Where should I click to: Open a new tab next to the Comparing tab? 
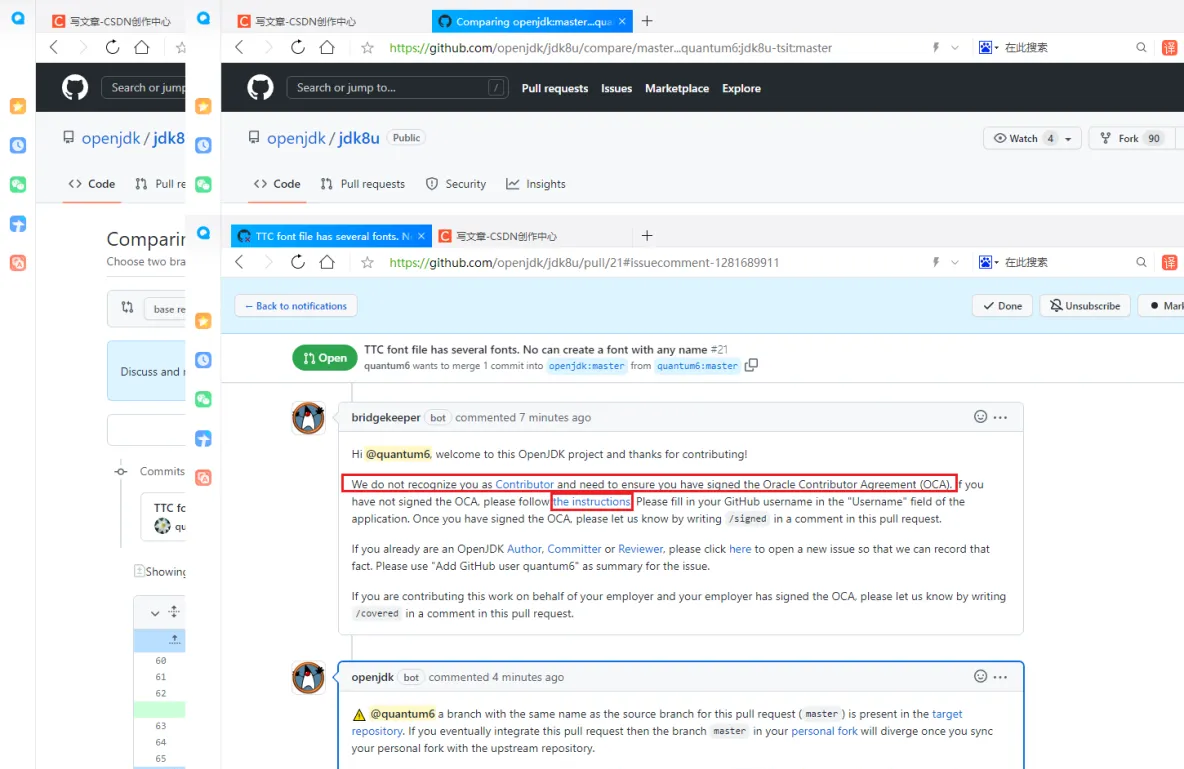point(647,21)
